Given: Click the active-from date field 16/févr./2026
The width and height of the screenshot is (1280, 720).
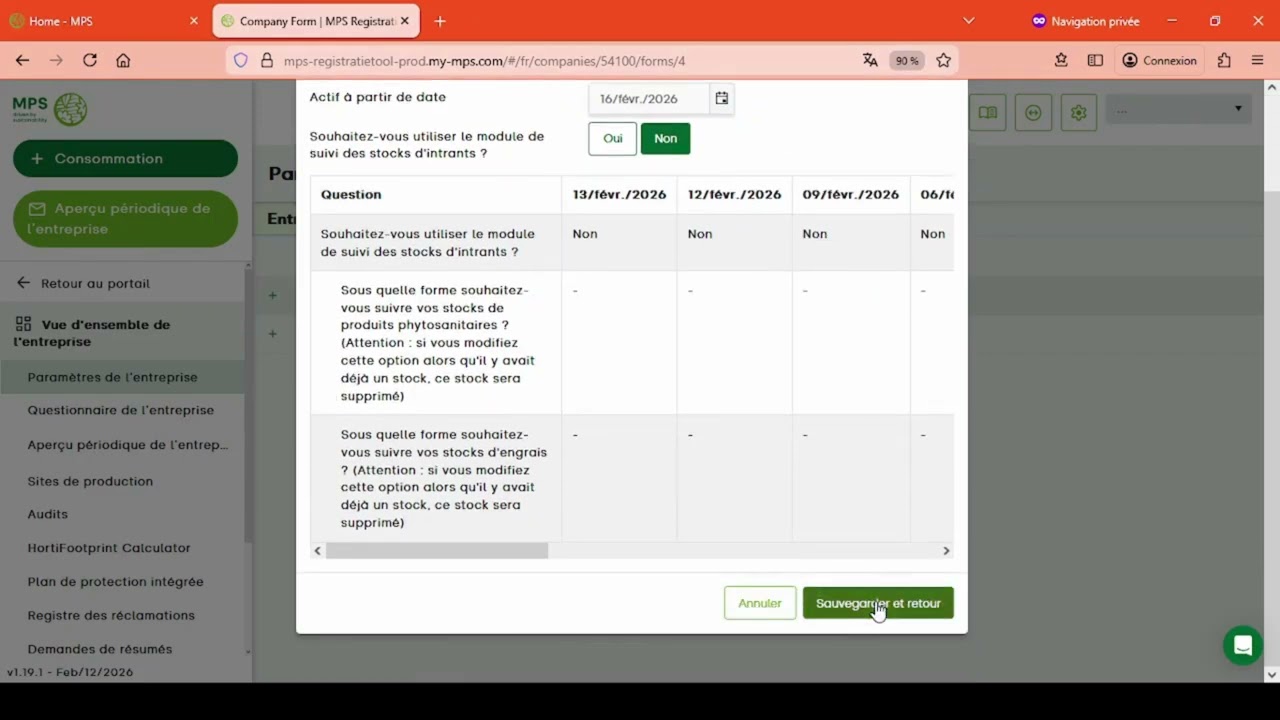Looking at the screenshot, I should pyautogui.click(x=650, y=98).
